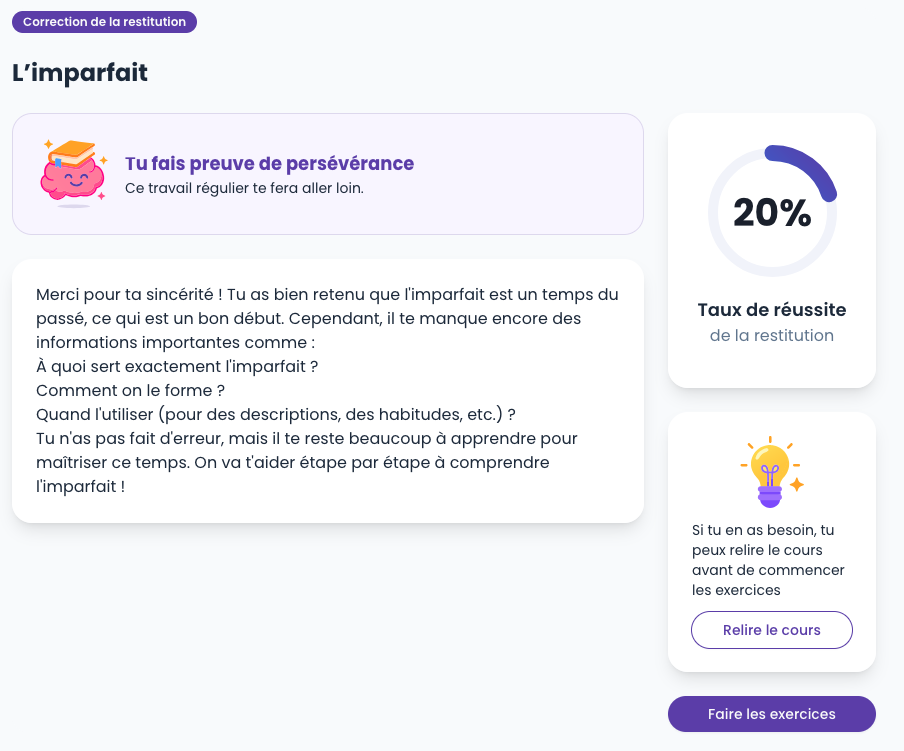904x751 pixels.
Task: Click the question "À quoi sert exactement l'imparfait ?"
Action: tap(177, 366)
